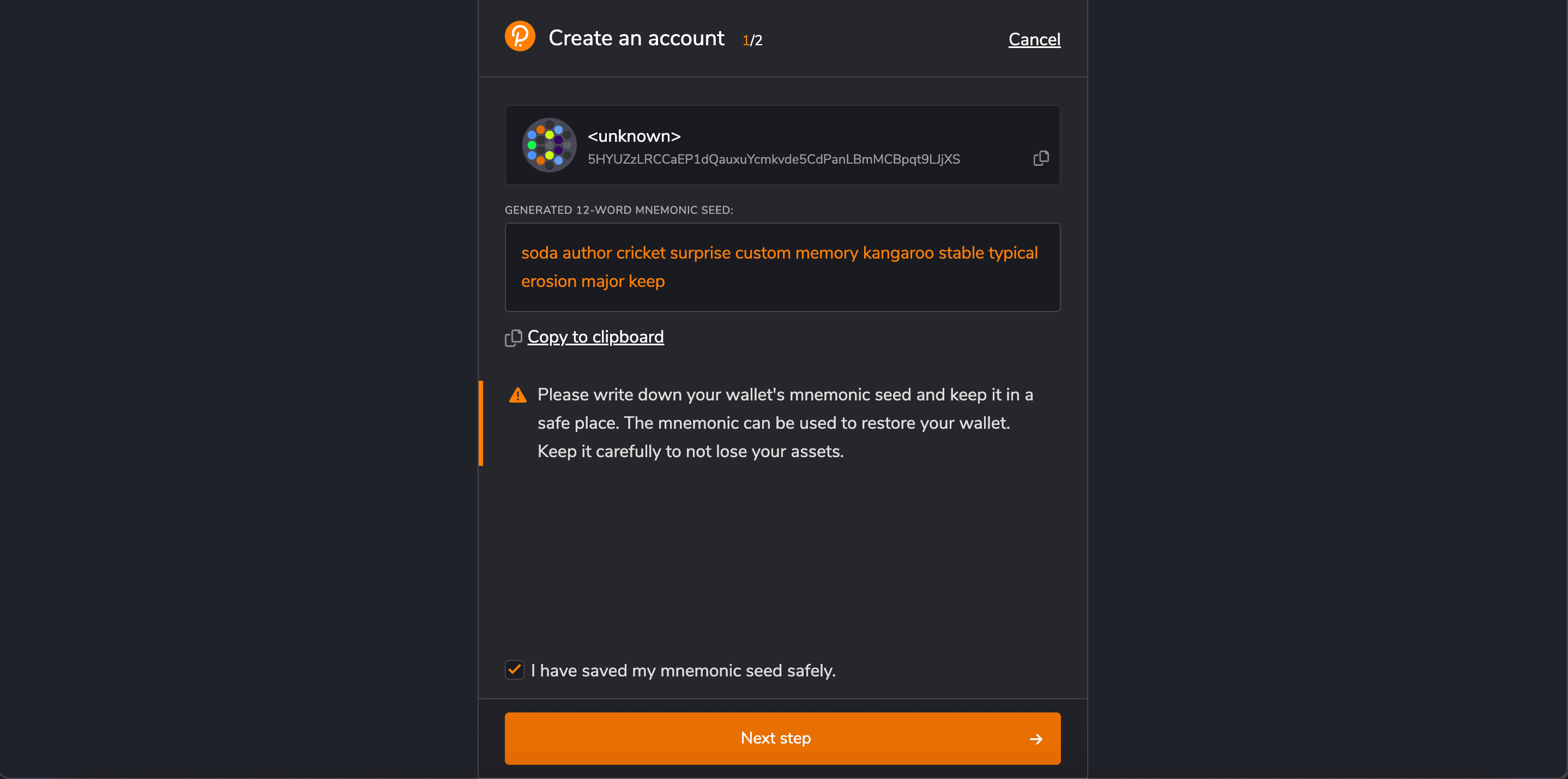Click the 1/2 step indicator
The image size is (1568, 779).
click(752, 40)
